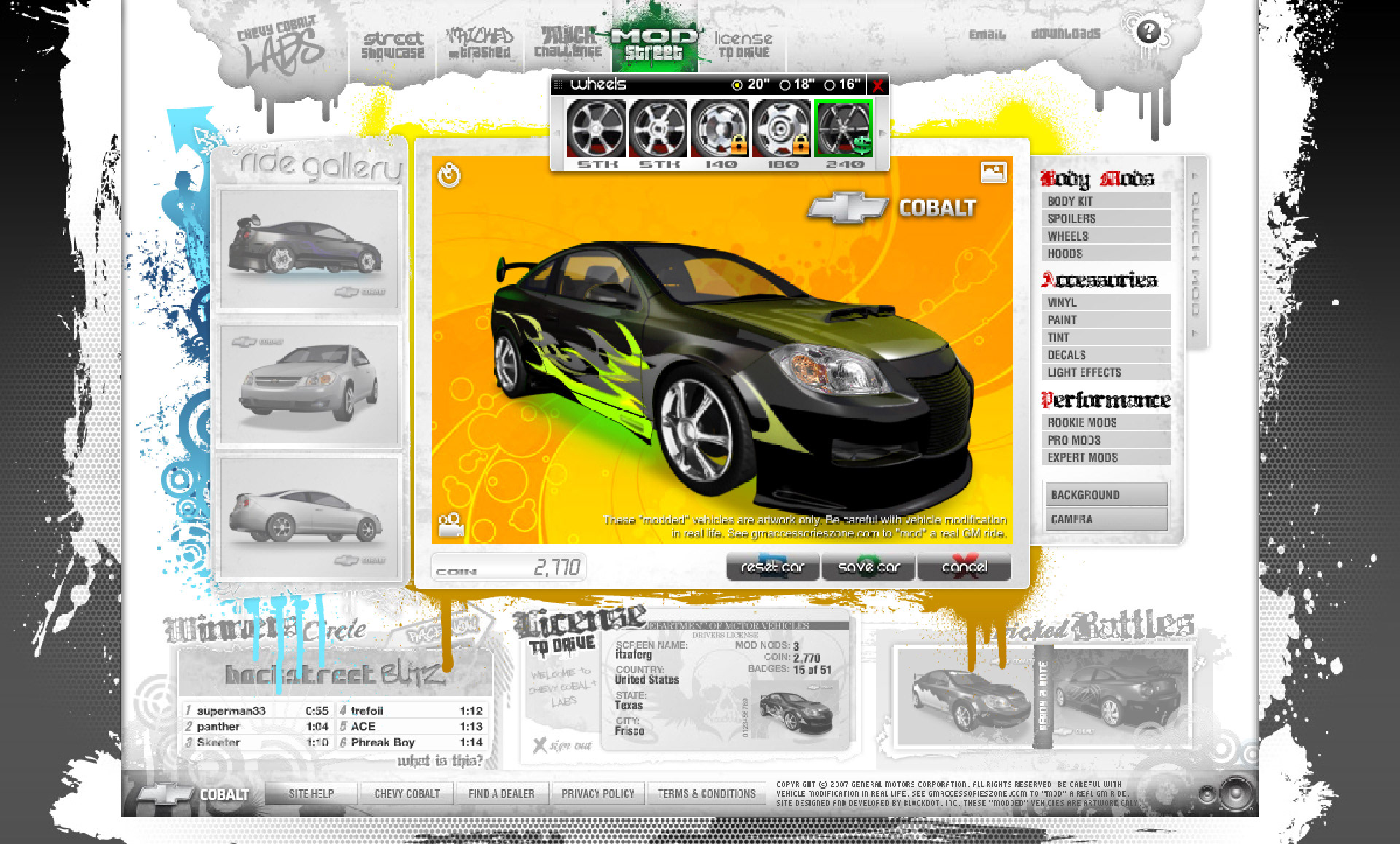This screenshot has height=844, width=1400.
Task: Select the first STK wheel thumbnail
Action: coord(596,129)
